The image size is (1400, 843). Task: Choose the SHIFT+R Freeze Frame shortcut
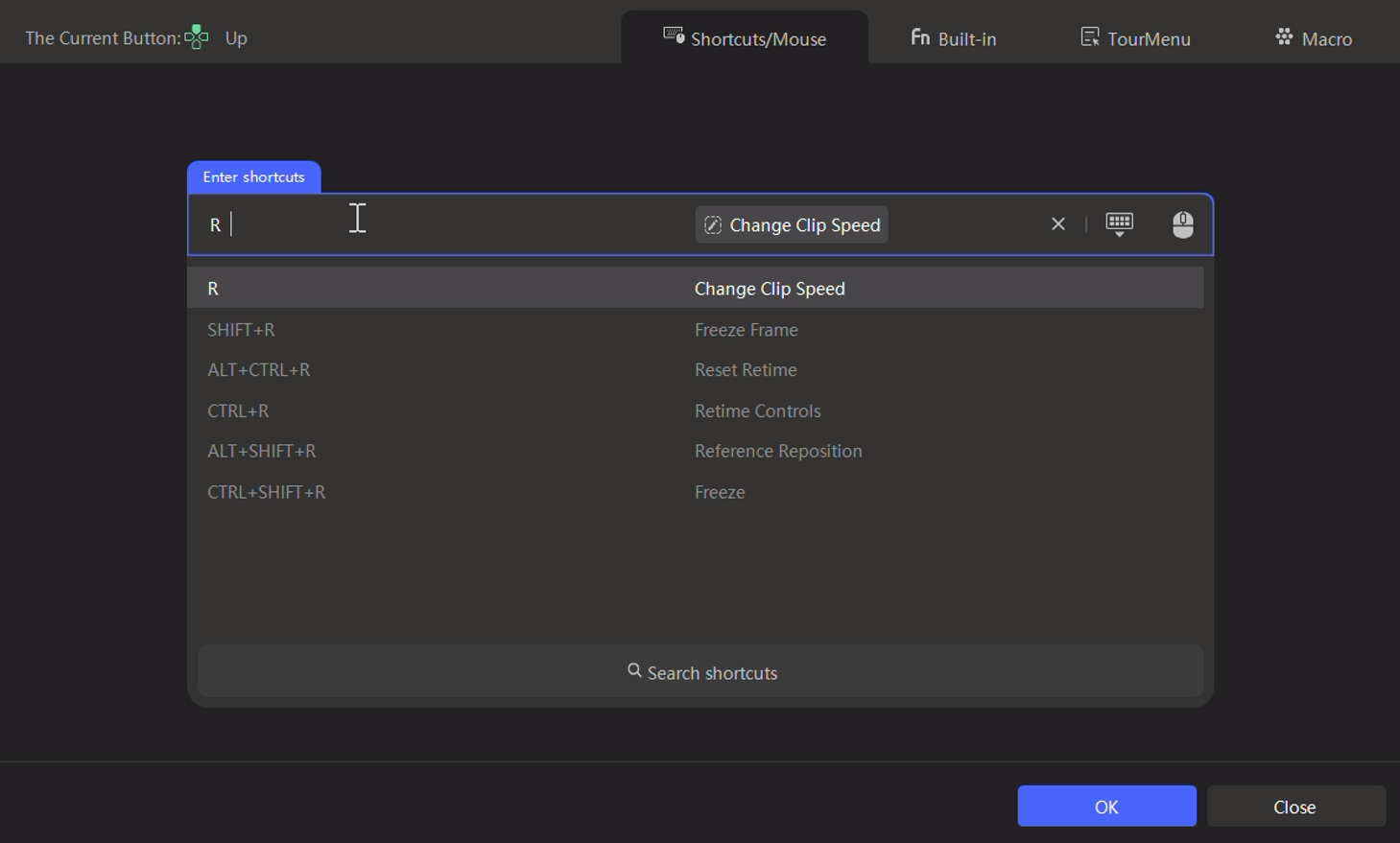[695, 330]
